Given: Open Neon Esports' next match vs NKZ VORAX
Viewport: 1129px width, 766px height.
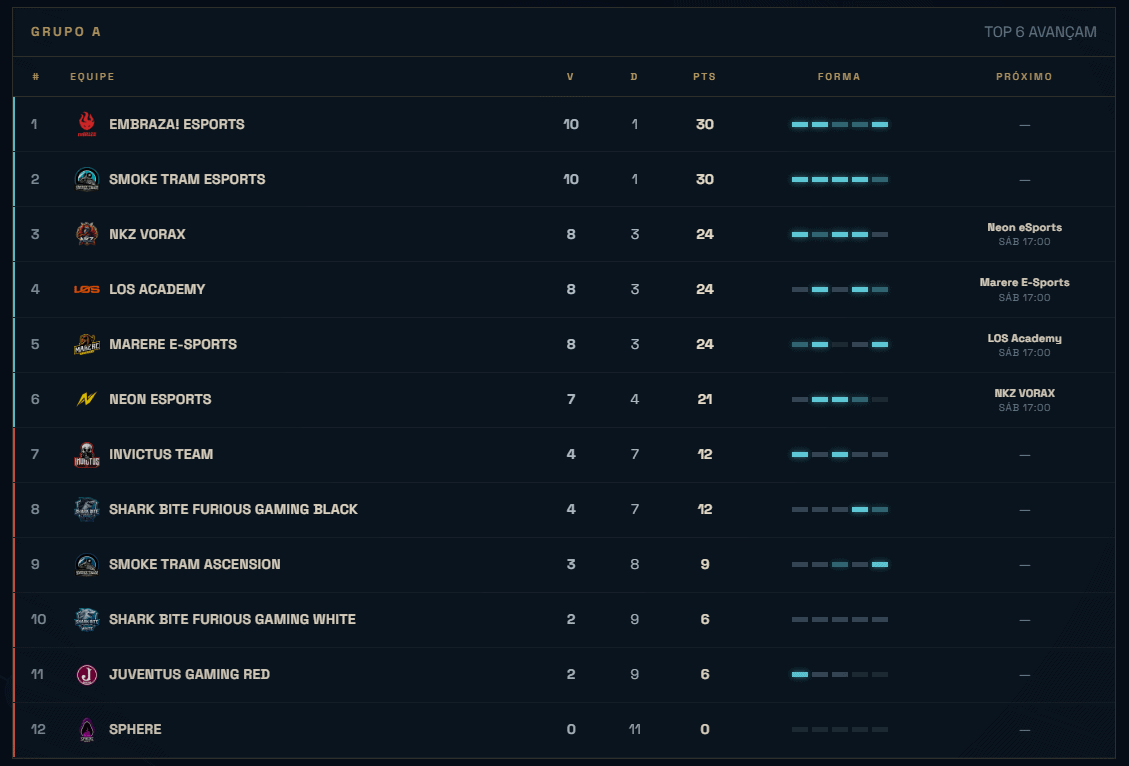Looking at the screenshot, I should (1025, 400).
